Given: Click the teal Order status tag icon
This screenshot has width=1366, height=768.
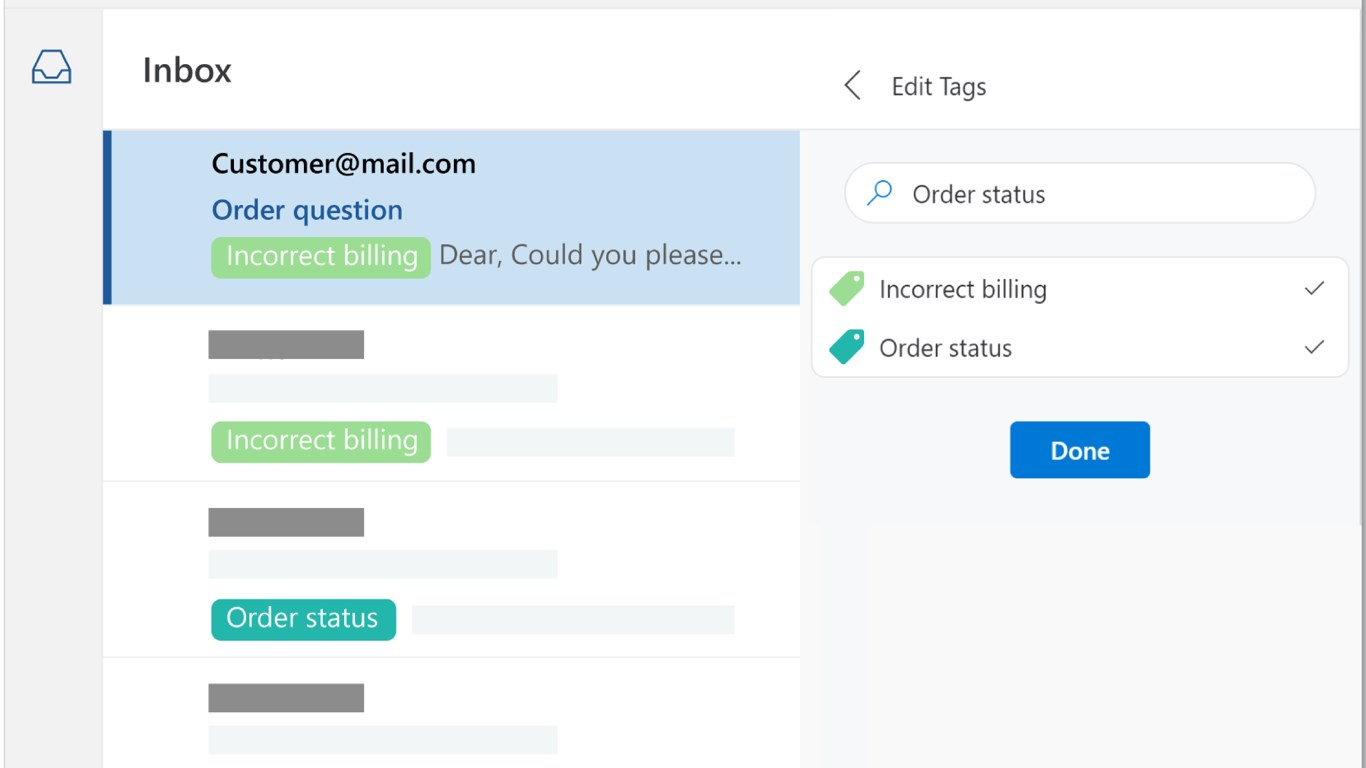Looking at the screenshot, I should click(847, 348).
